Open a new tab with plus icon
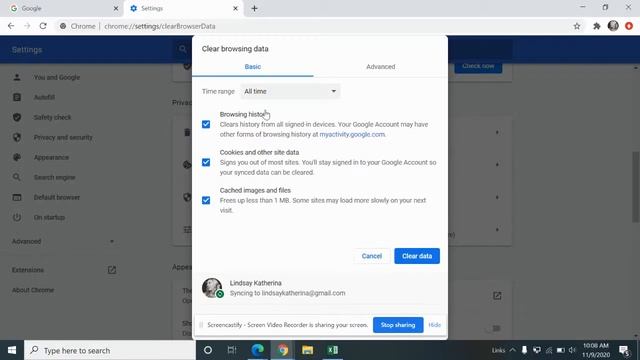 tap(254, 8)
